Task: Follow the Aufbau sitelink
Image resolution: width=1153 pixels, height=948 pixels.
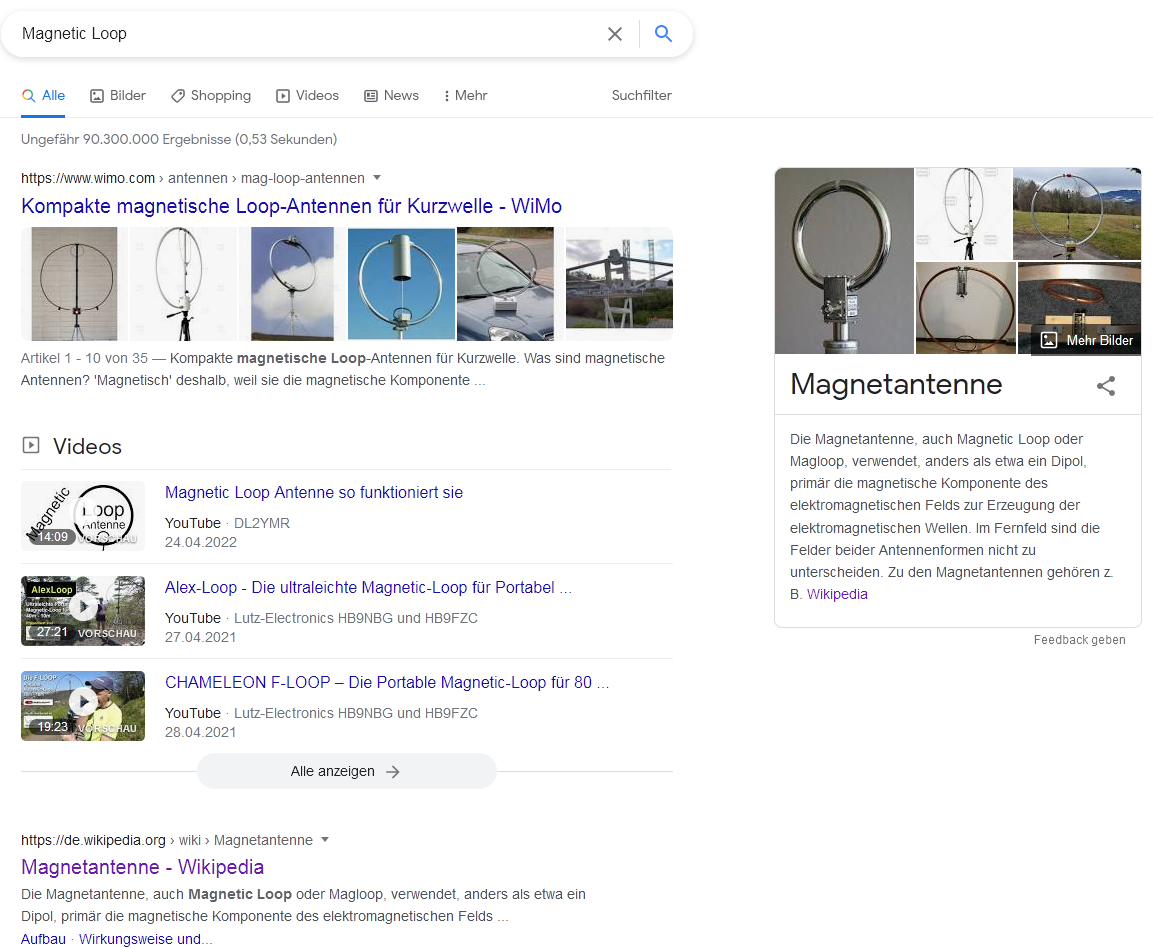Action: 43,939
